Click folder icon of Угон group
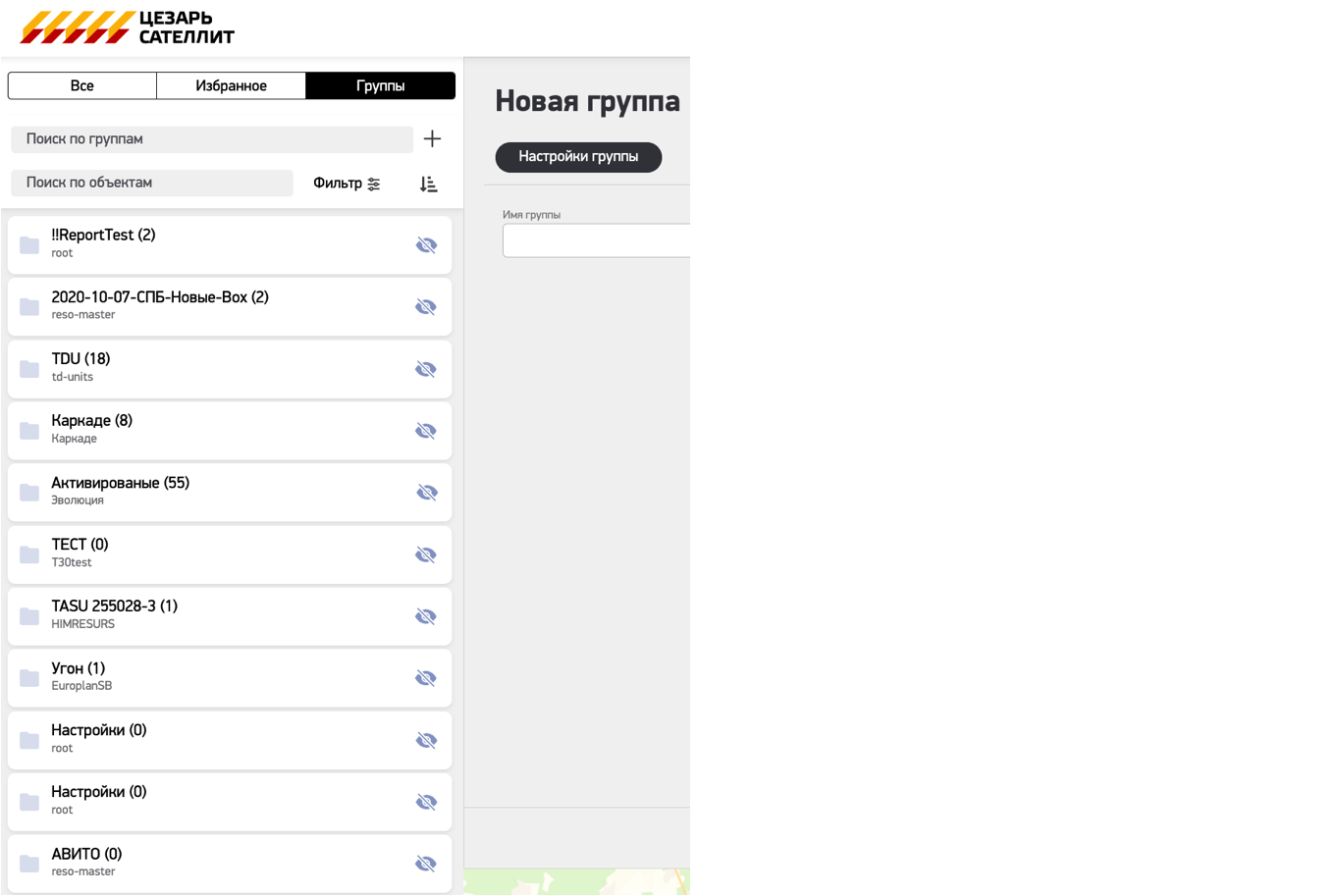1343x896 pixels. point(29,678)
